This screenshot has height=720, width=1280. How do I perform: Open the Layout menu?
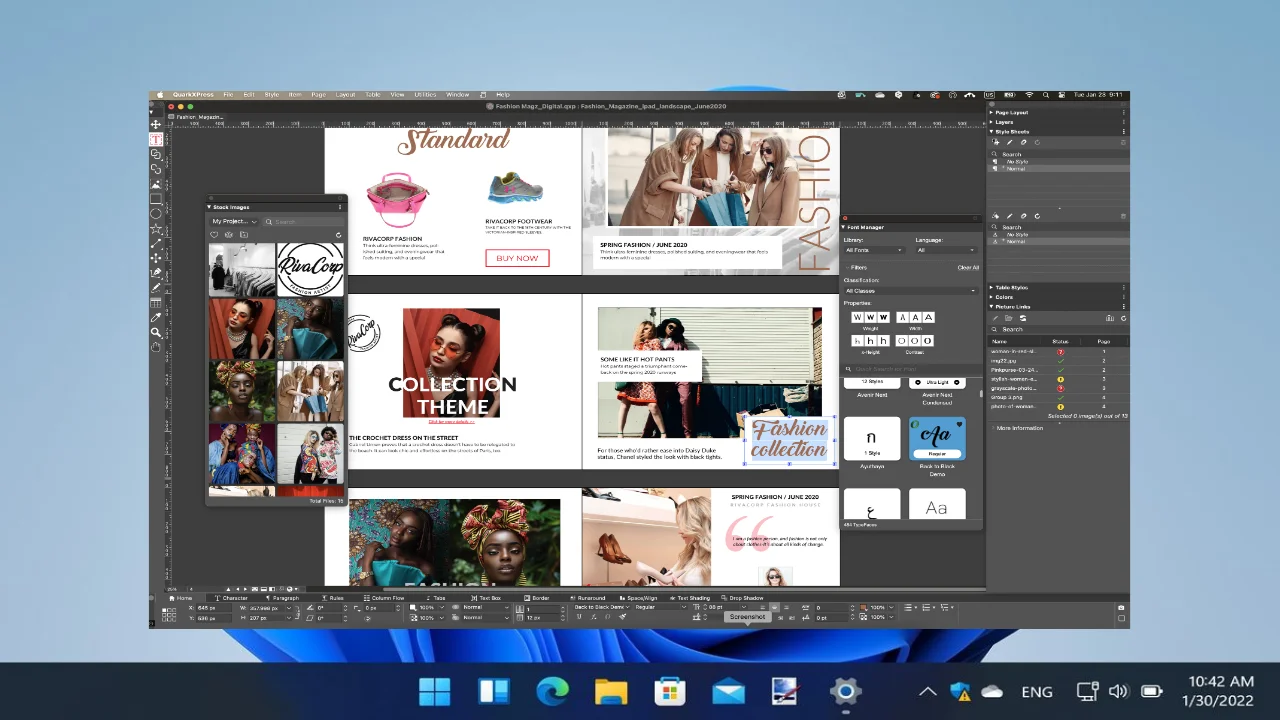(345, 94)
